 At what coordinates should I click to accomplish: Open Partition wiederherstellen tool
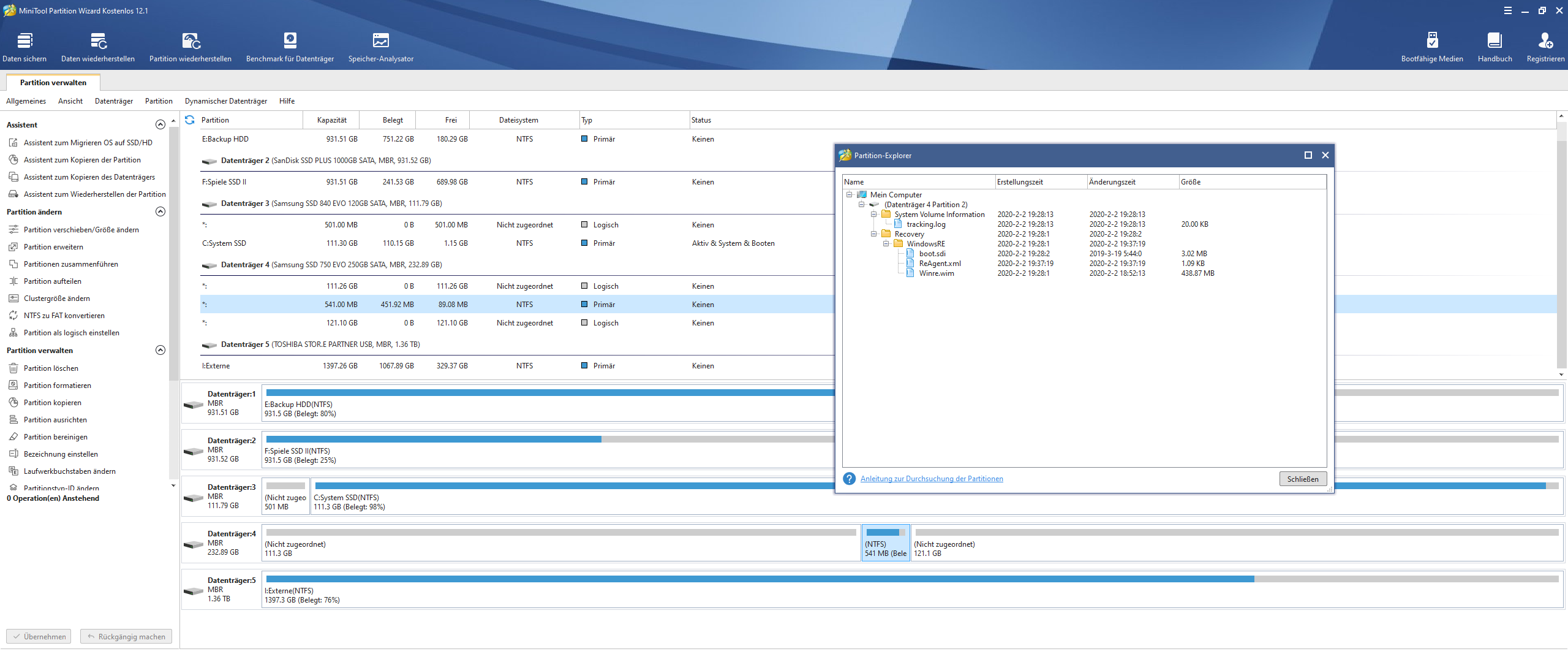click(x=190, y=47)
